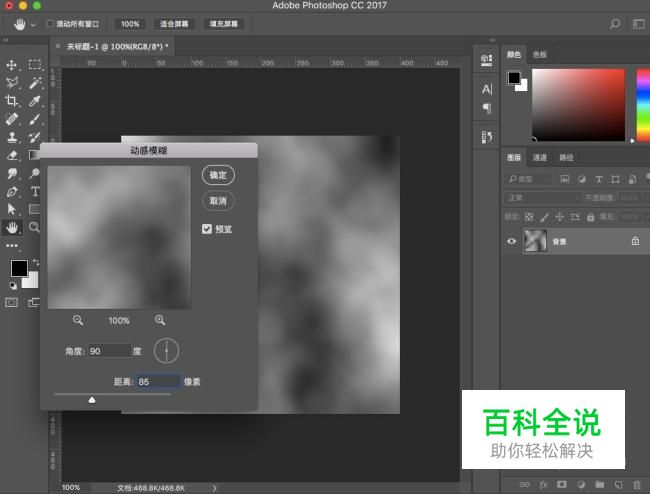The image size is (650, 494).
Task: Select the Brush tool
Action: click(35, 119)
